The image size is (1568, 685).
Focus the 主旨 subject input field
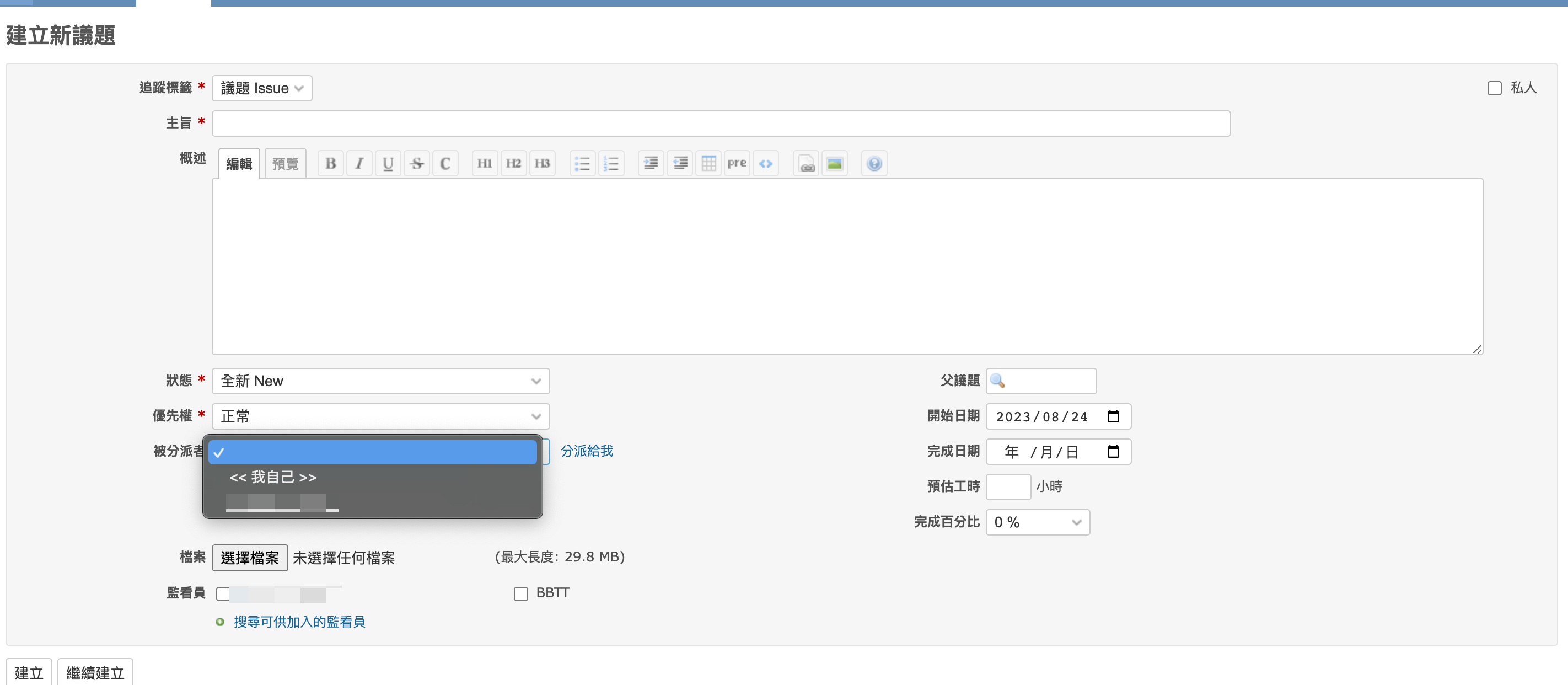pos(721,124)
